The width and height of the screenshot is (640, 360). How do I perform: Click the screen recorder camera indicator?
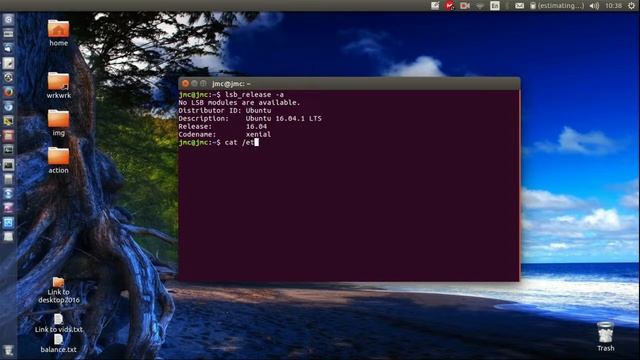[464, 6]
